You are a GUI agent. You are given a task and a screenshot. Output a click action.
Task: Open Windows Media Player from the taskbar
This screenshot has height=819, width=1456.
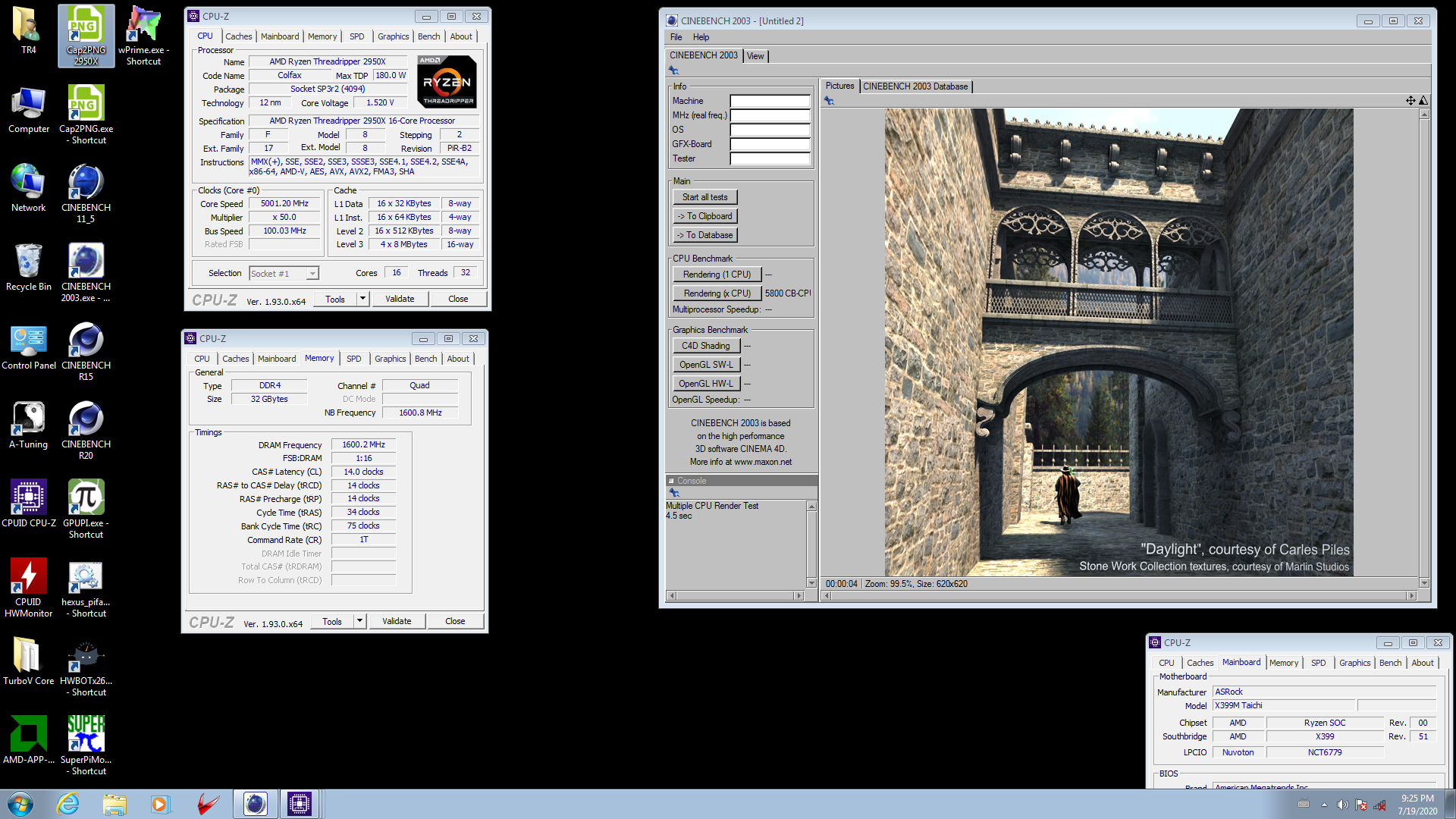coord(160,804)
